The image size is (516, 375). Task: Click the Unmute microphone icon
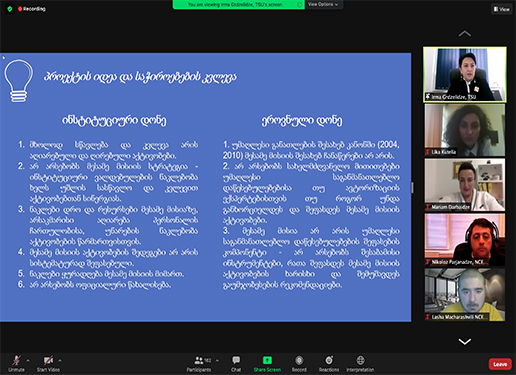[16, 360]
